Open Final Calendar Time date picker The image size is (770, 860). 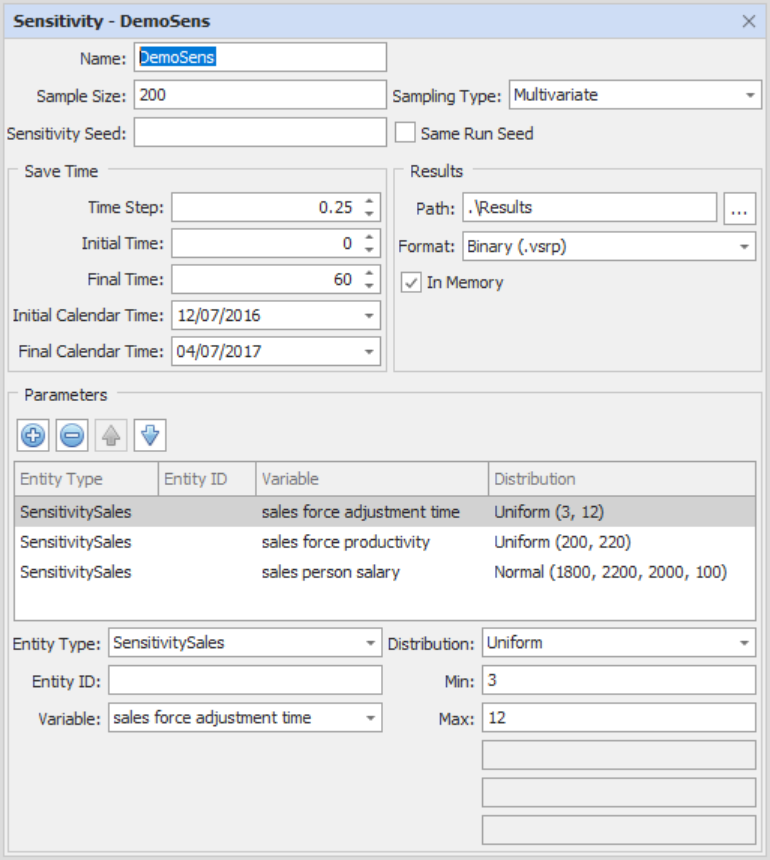[x=369, y=352]
